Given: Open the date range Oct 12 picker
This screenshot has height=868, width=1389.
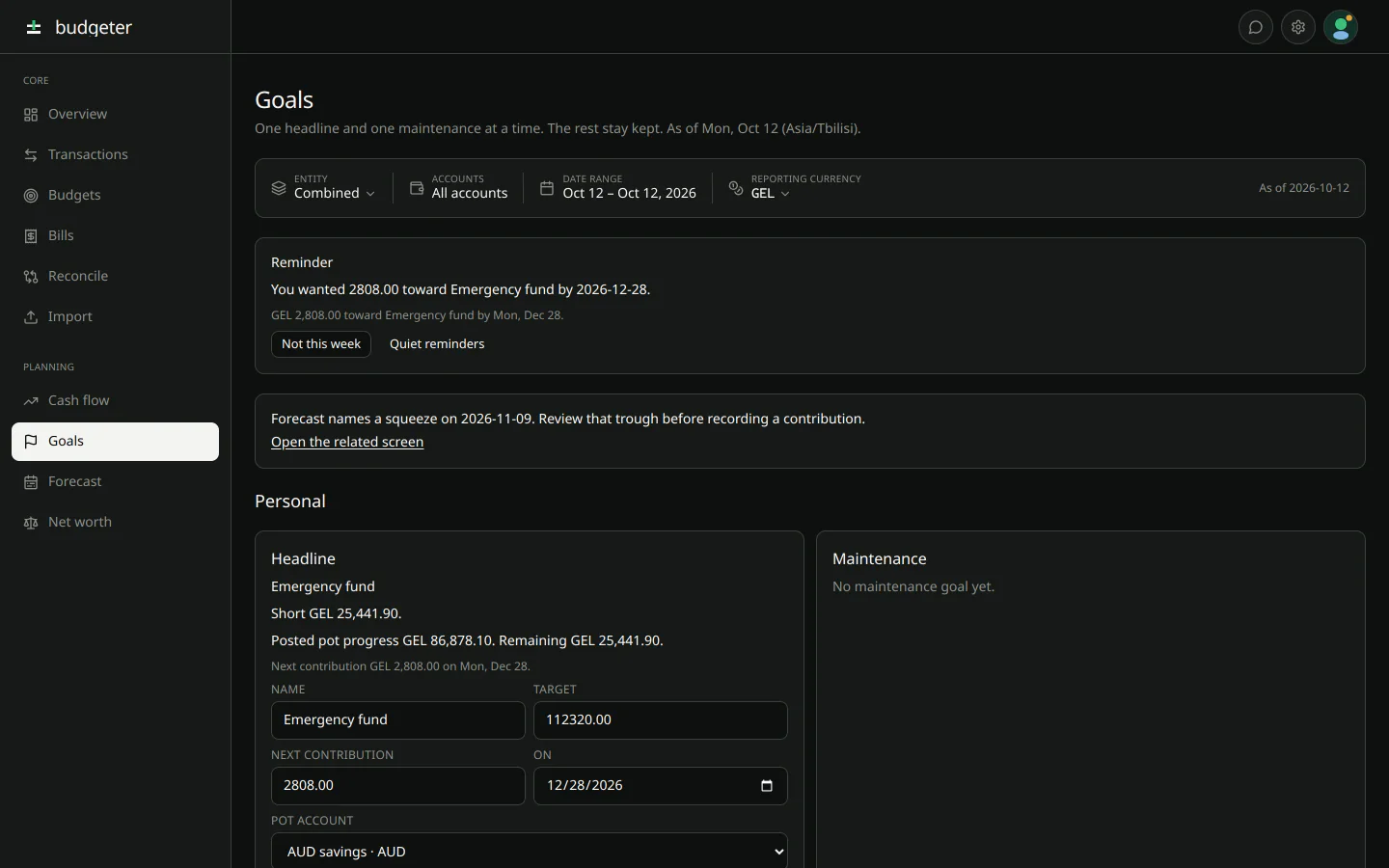Looking at the screenshot, I should click(x=617, y=187).
